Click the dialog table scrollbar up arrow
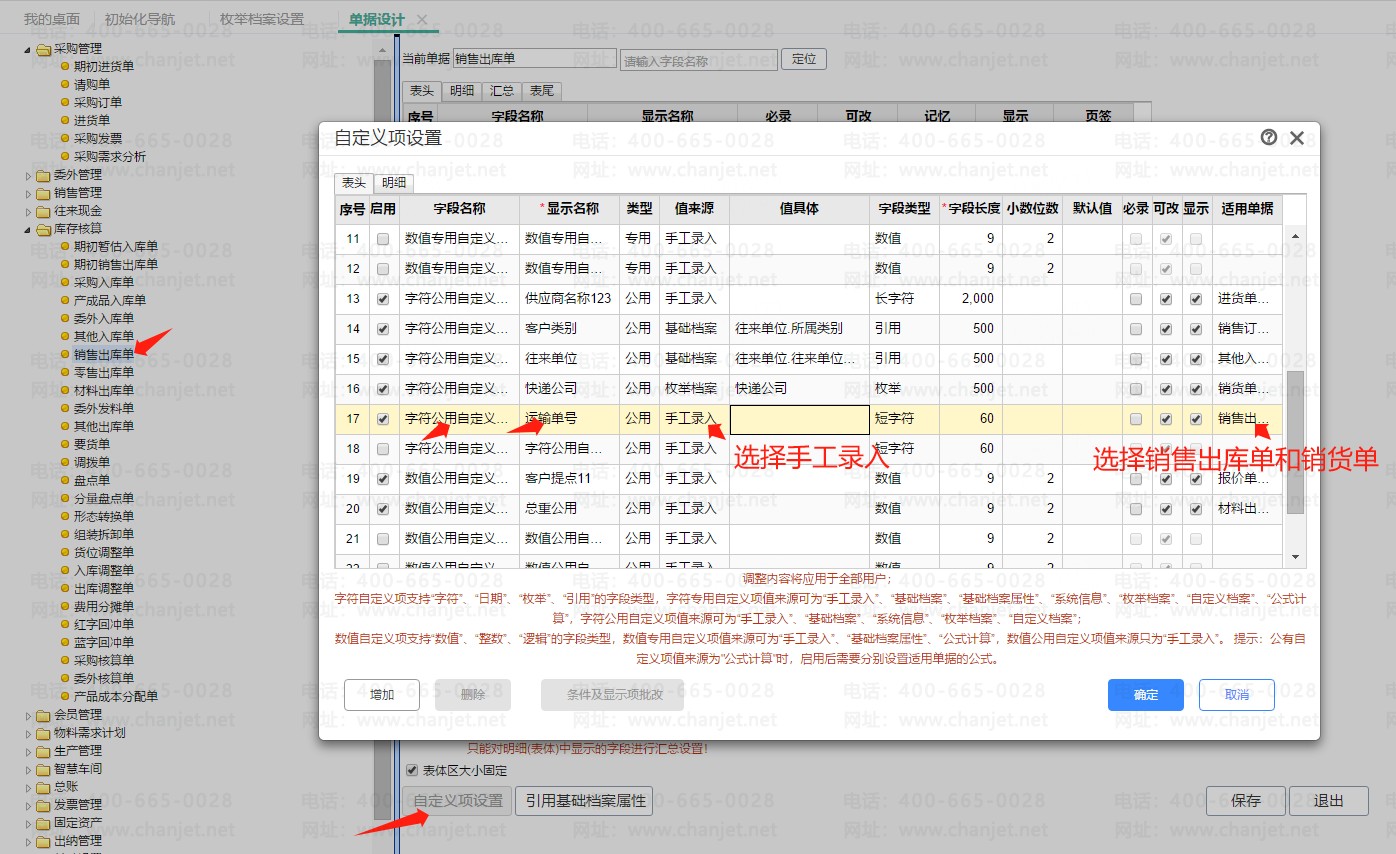This screenshot has width=1396, height=854. point(1296,236)
